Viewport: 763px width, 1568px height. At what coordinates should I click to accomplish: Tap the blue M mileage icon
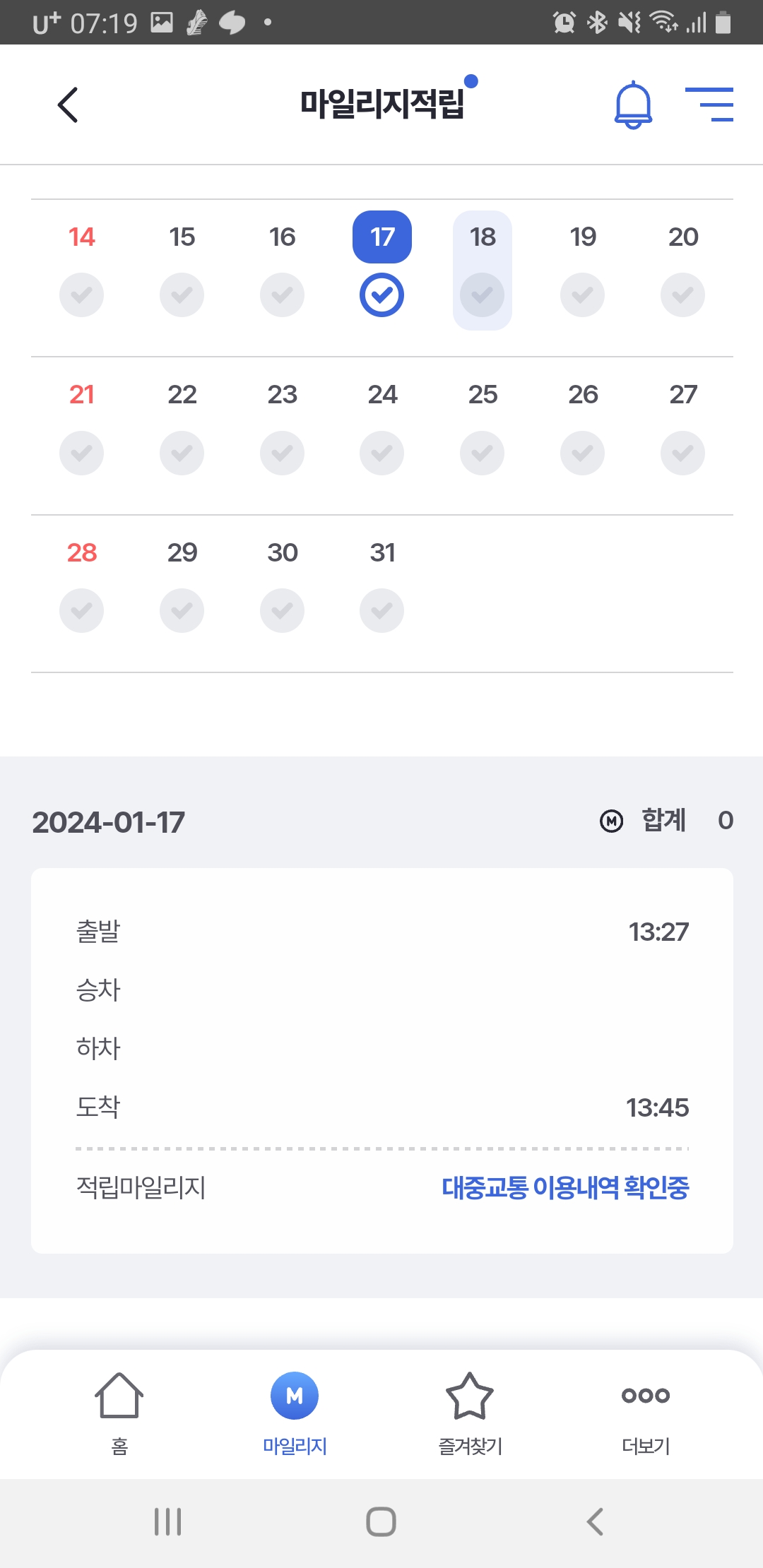[x=295, y=1396]
